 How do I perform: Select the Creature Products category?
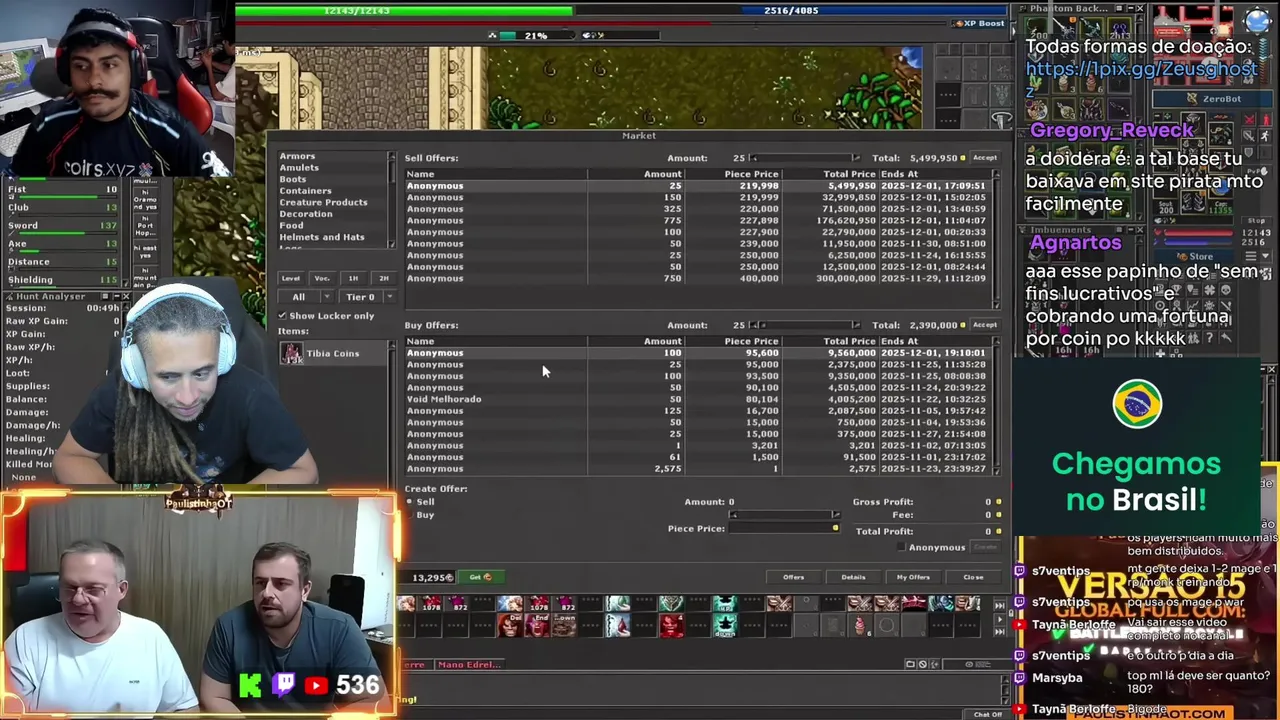pyautogui.click(x=323, y=202)
